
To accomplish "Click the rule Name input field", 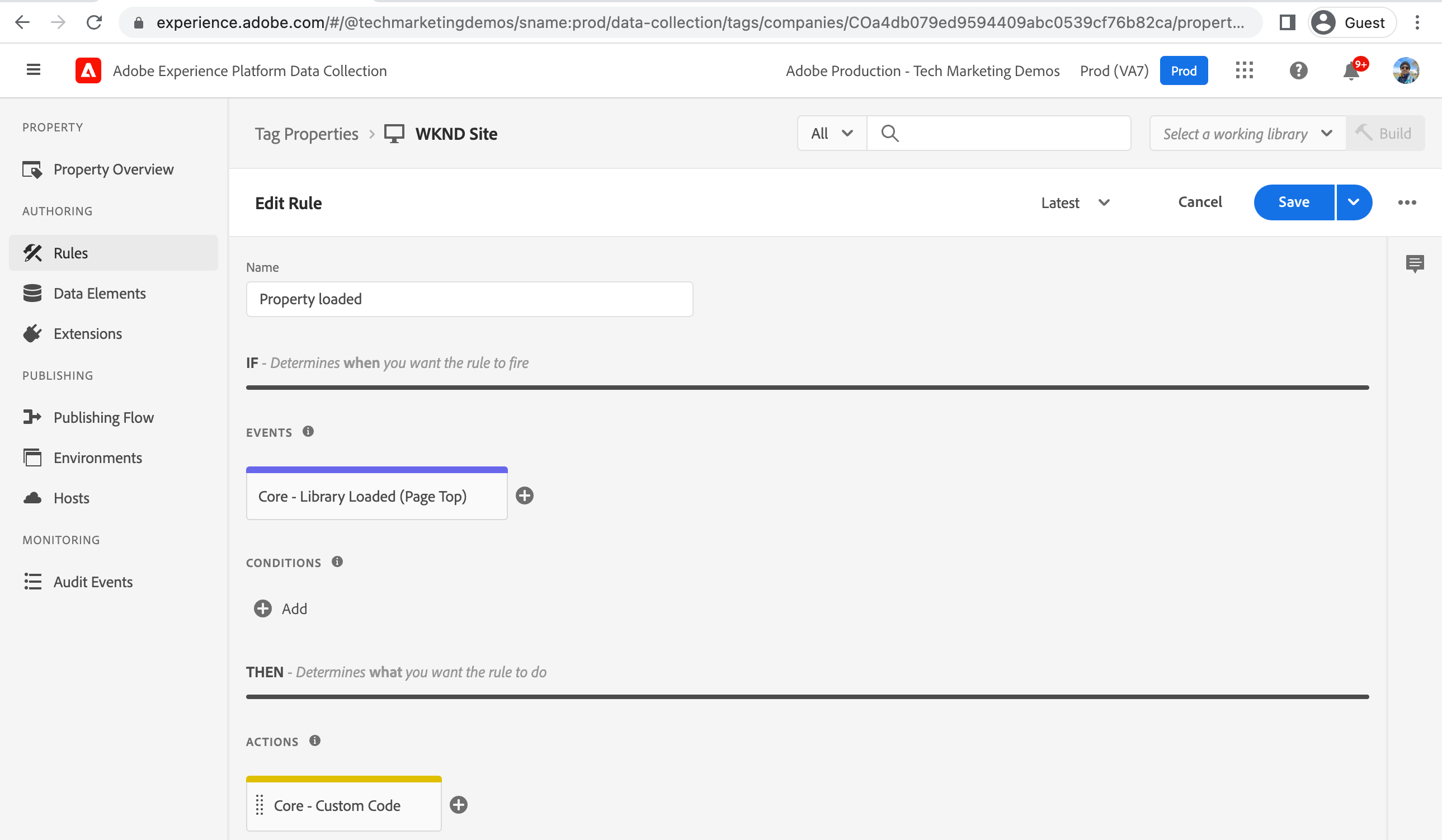I will tap(469, 299).
